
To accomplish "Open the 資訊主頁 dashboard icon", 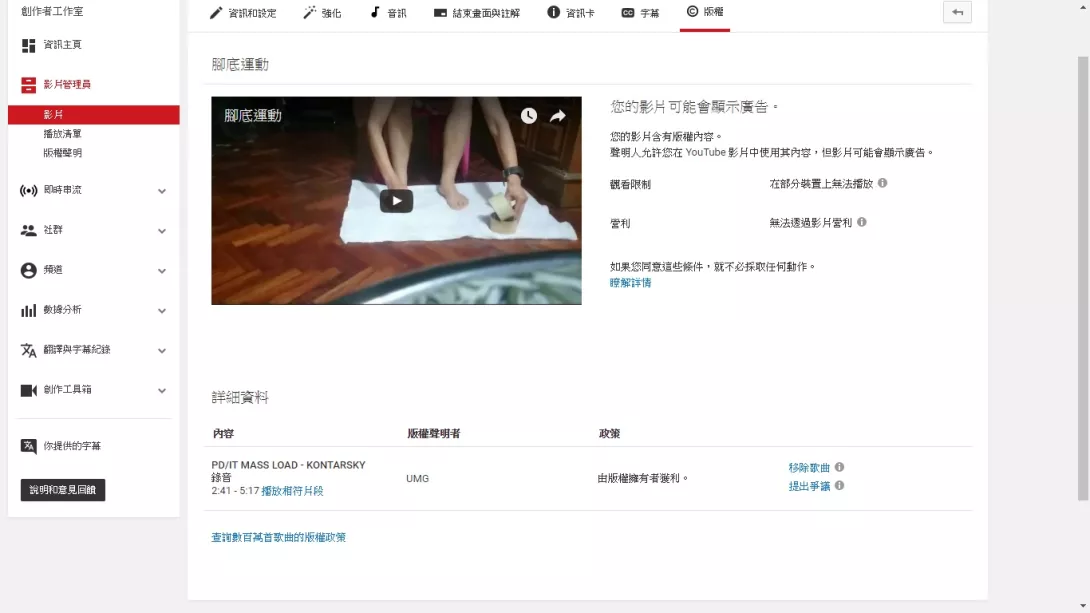I will [29, 45].
